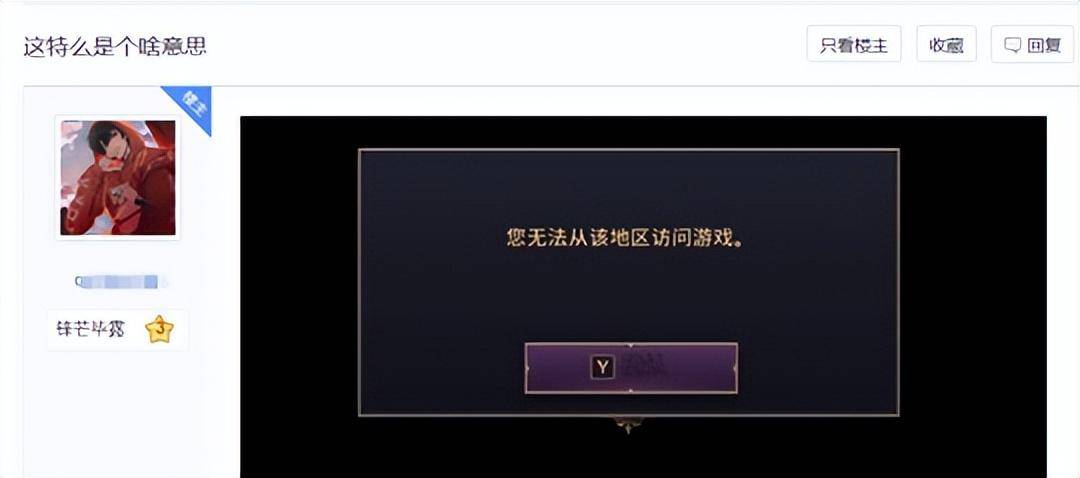Image resolution: width=1080 pixels, height=478 pixels.
Task: Bookmark the thread with 收藏
Action: (946, 44)
